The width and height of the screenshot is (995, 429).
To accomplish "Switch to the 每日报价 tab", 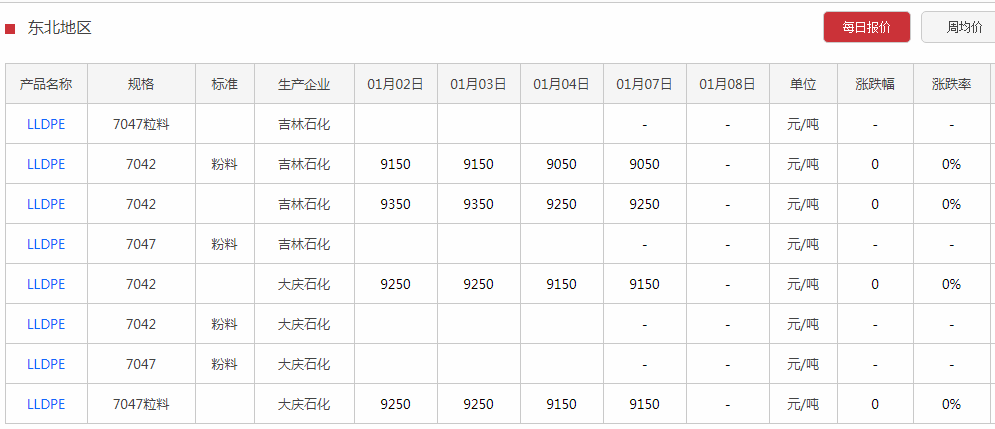I will (x=866, y=27).
